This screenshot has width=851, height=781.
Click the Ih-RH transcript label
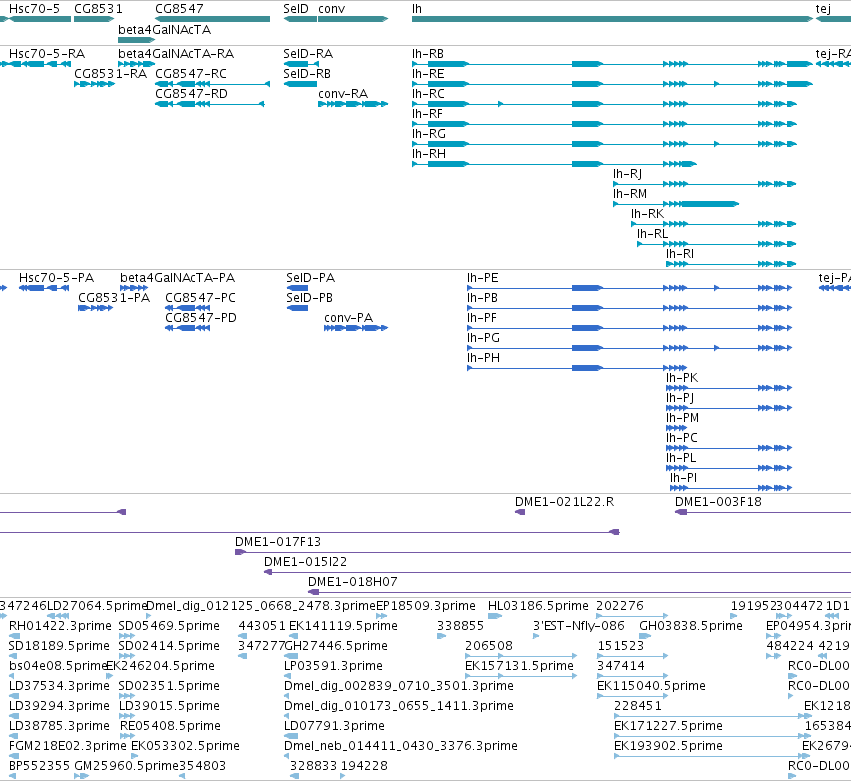pyautogui.click(x=429, y=154)
